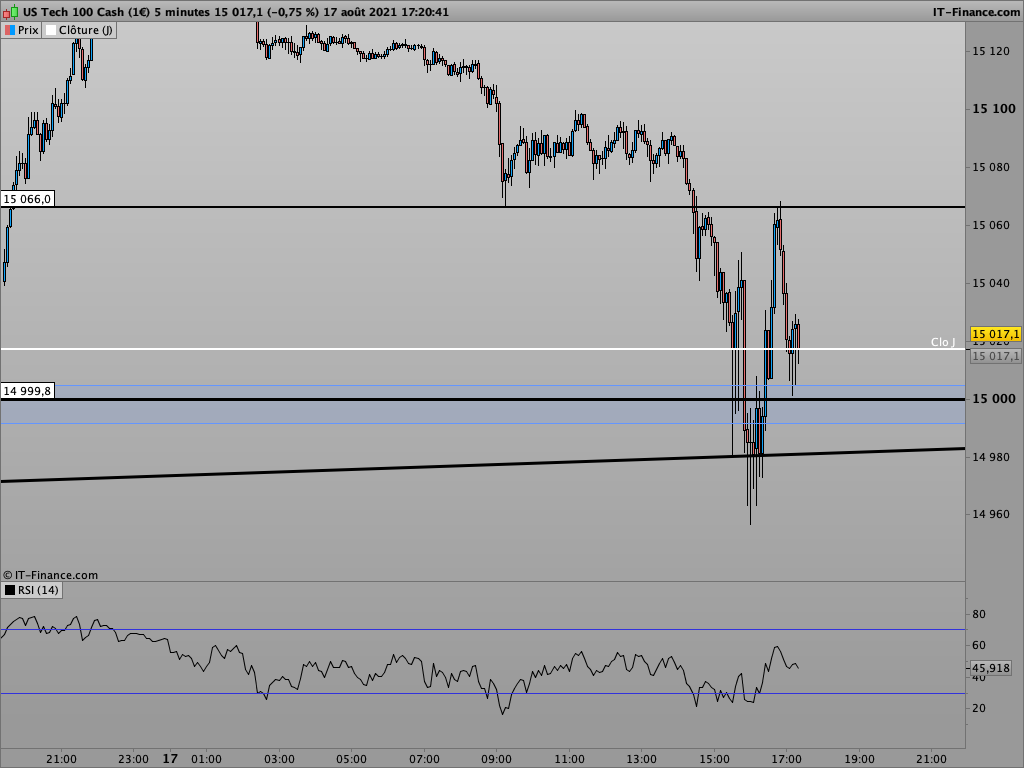The height and width of the screenshot is (768, 1024).
Task: Click the 07:00 time axis label
Action: (x=424, y=759)
